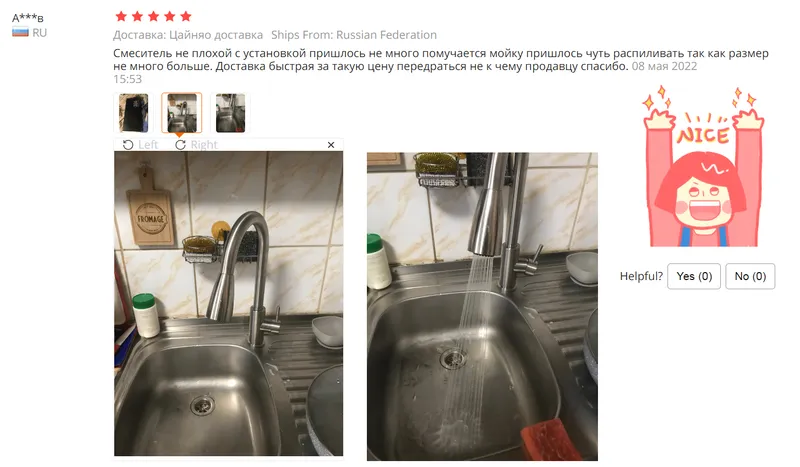Screen dimensions: 800x467
Task: Click the clockwise rotate arrow icon
Action: [x=180, y=145]
